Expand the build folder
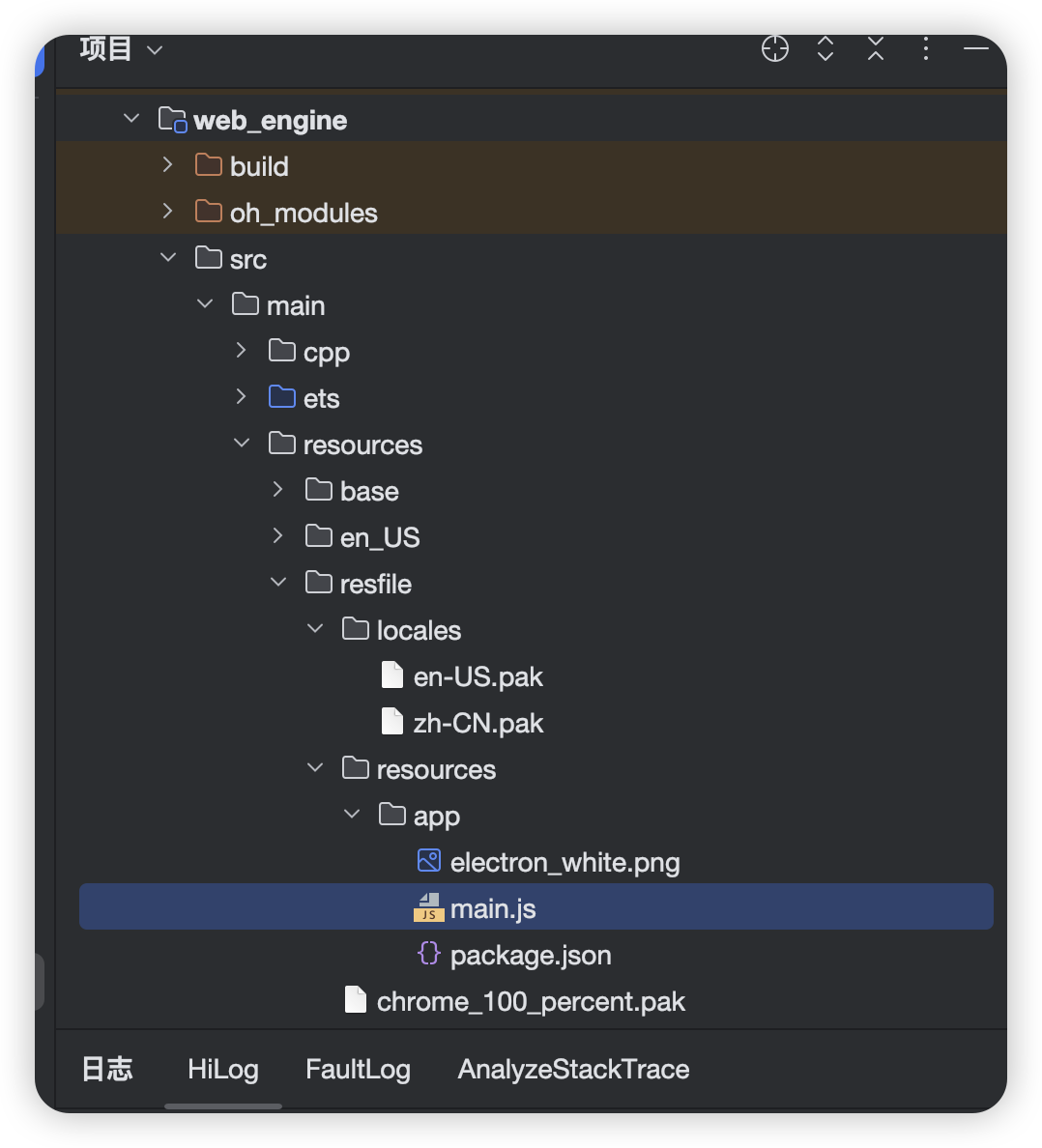Screen dimensions: 1042x1148 click(x=168, y=165)
